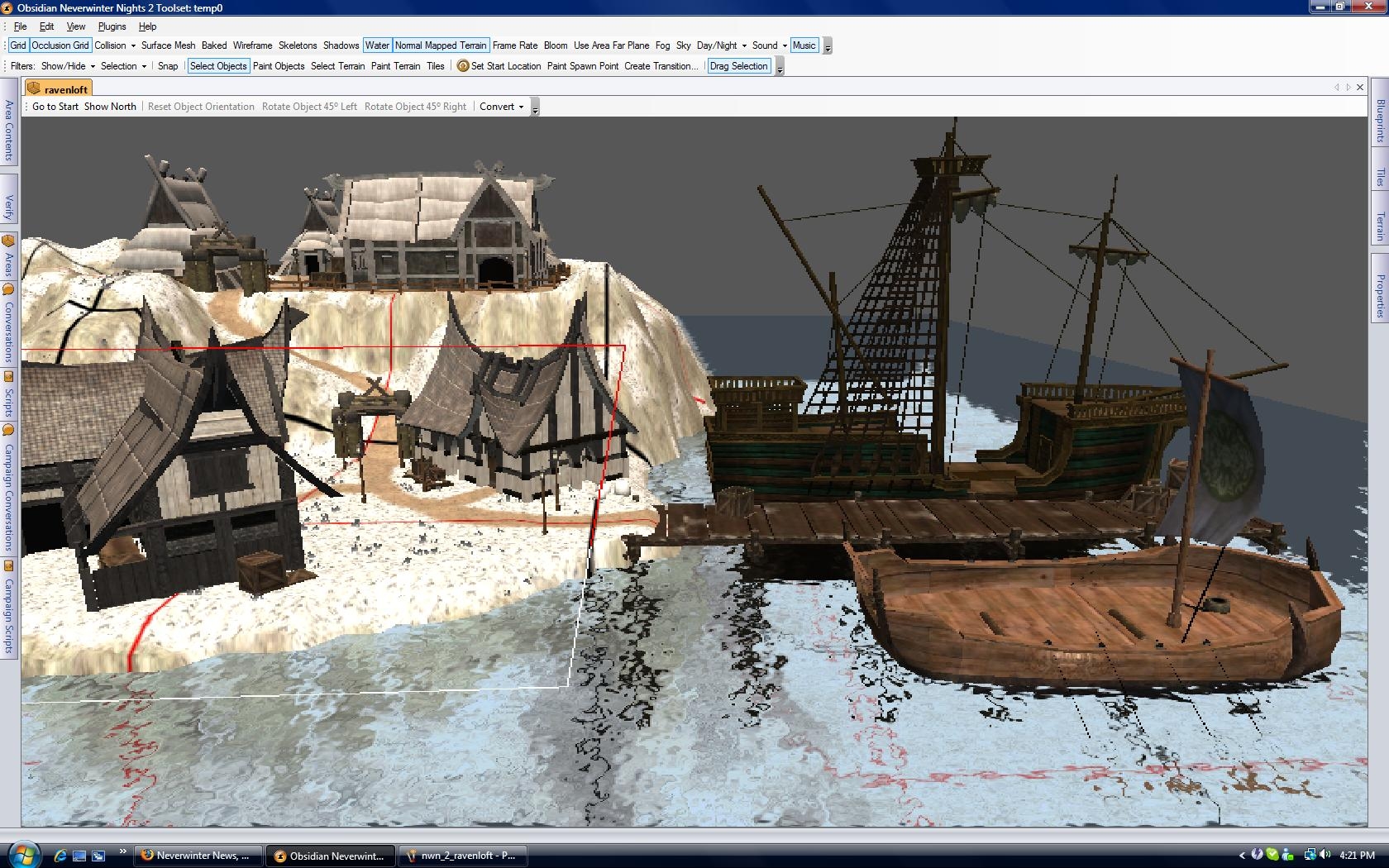Open the Terrain side panel tab

click(1380, 226)
